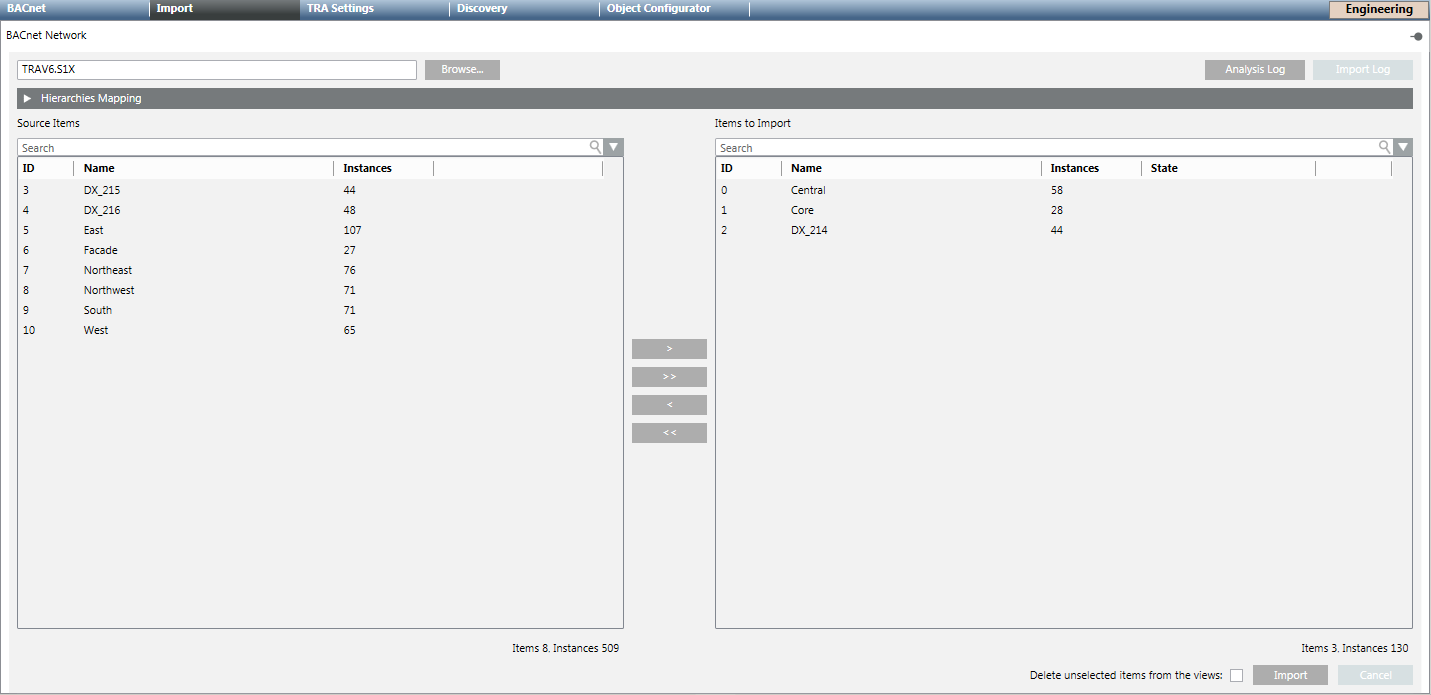Click the single left arrow transfer button
This screenshot has height=695, width=1431.
pos(668,404)
